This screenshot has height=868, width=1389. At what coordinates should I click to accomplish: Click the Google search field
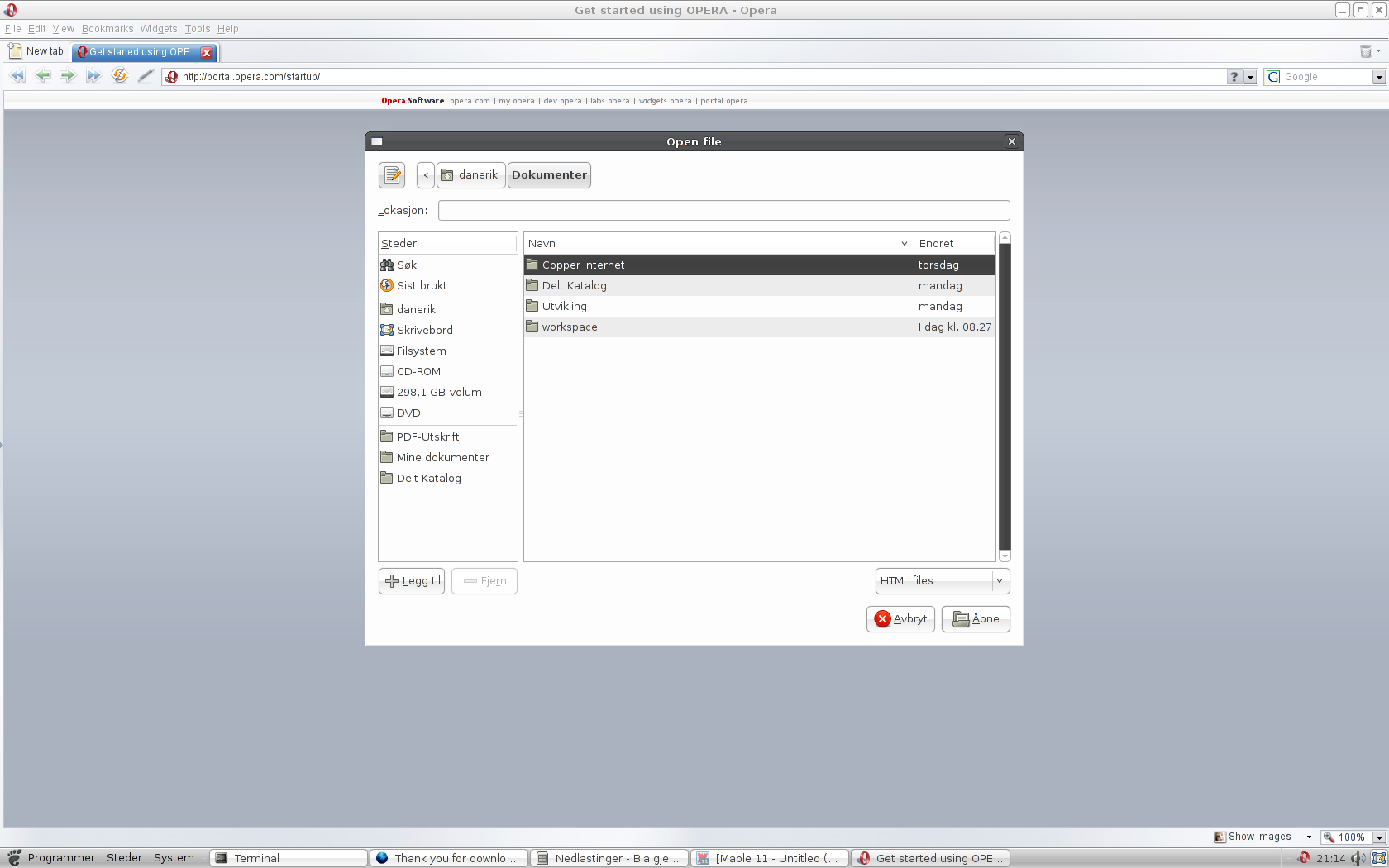1325,77
